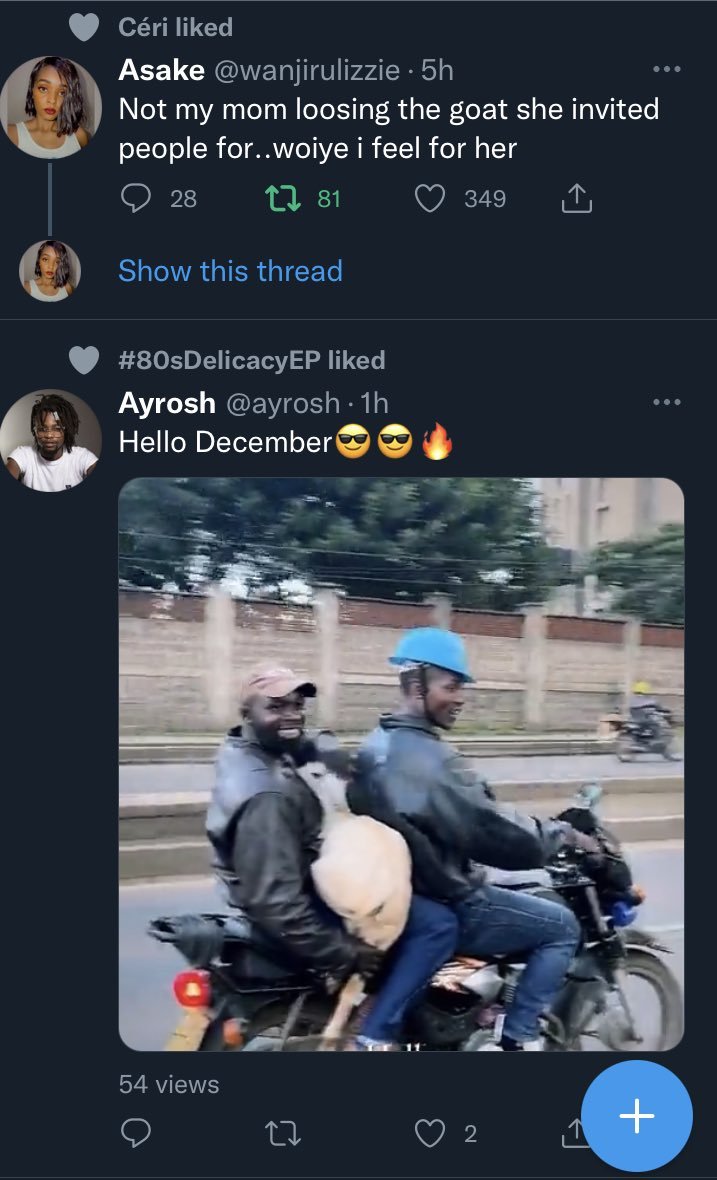This screenshot has height=1180, width=717.
Task: Share Ayrosh's Hello December tweet
Action: (x=575, y=1132)
